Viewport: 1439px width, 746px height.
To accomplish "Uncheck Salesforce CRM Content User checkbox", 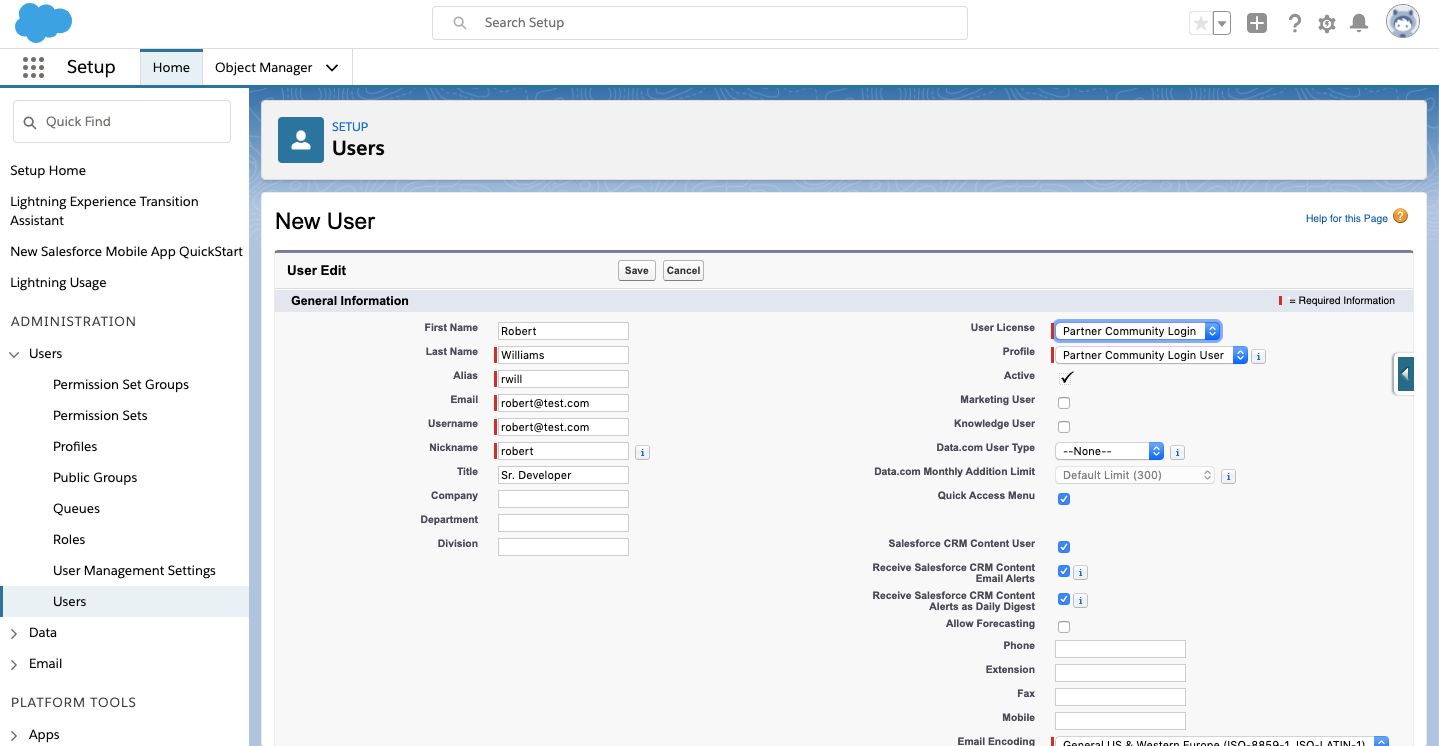I will [x=1064, y=547].
